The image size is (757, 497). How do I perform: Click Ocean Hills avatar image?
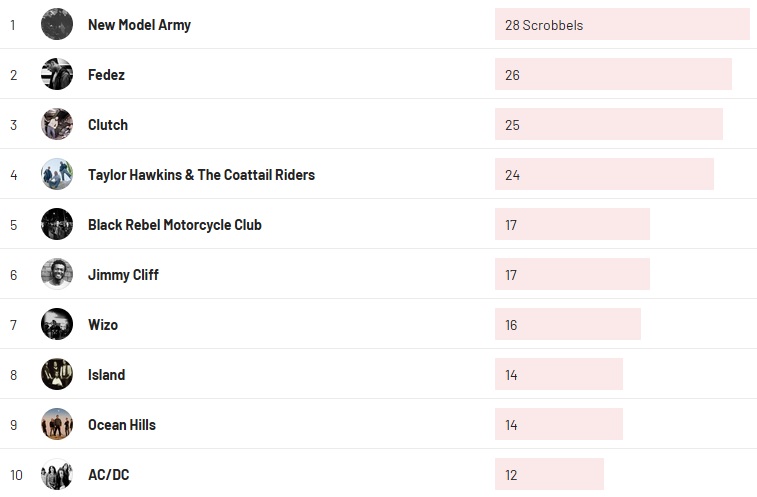point(57,424)
